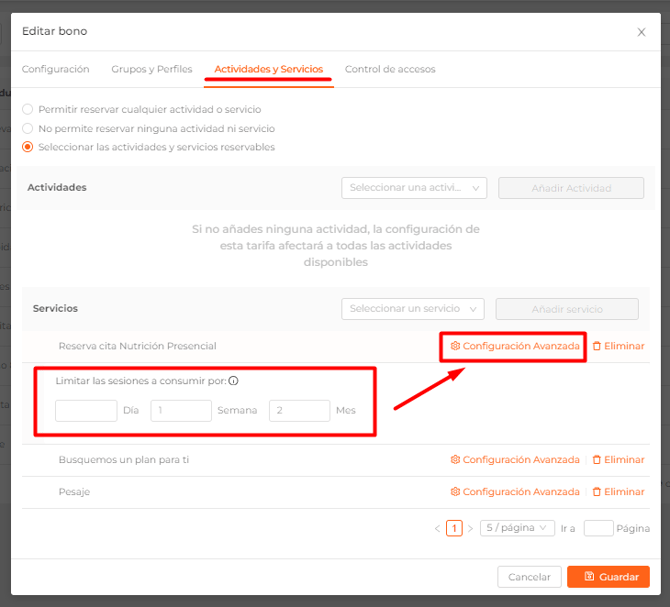Image resolution: width=670 pixels, height=607 pixels.
Task: Expand the Seleccionar un servicio dropdown
Action: [412, 309]
